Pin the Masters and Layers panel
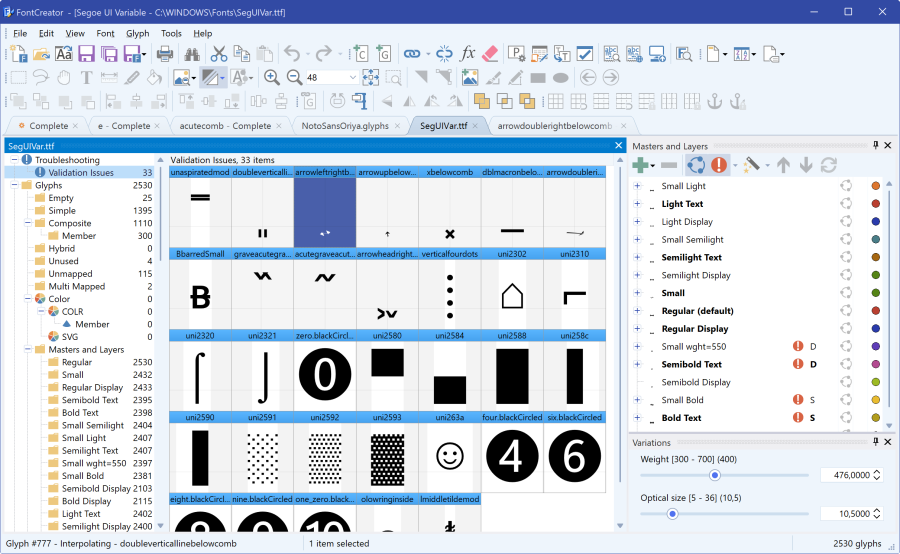This screenshot has height=554, width=900. pyautogui.click(x=875, y=145)
